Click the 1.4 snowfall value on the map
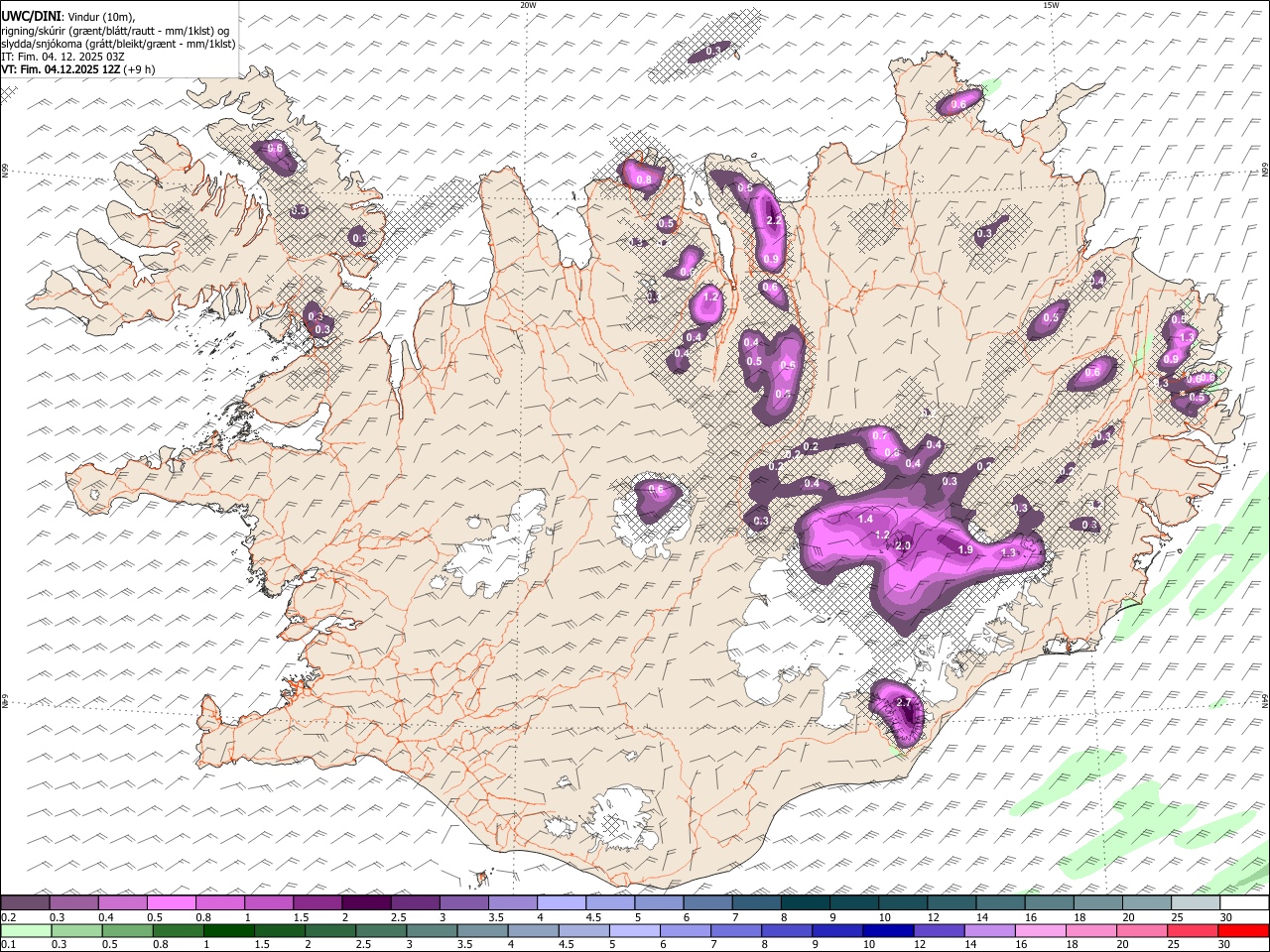Image resolution: width=1270 pixels, height=952 pixels. tap(865, 519)
